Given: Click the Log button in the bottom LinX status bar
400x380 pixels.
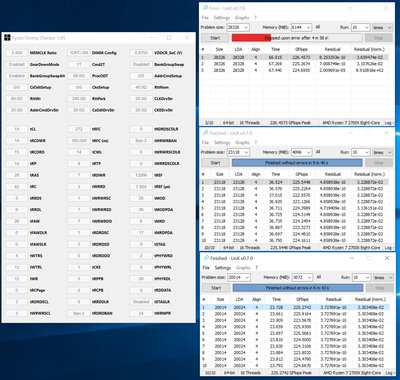Looking at the screenshot, I should 388,373.
